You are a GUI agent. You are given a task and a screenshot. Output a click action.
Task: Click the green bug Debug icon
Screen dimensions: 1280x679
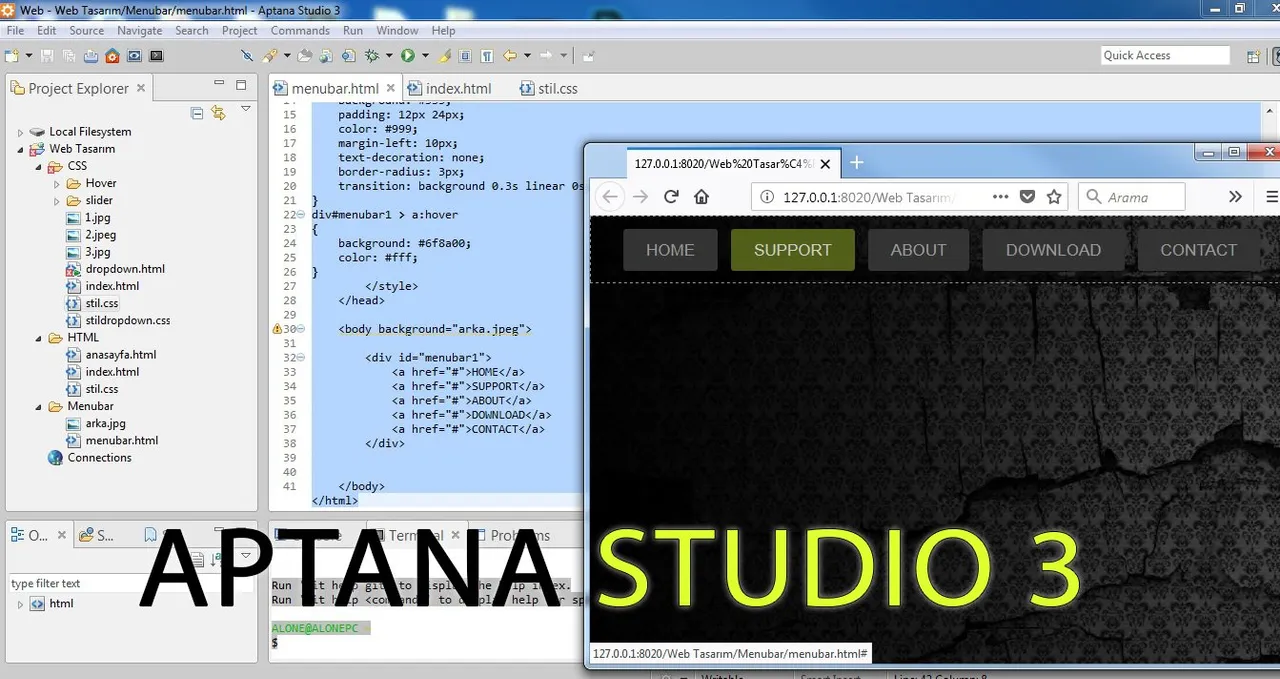(x=371, y=56)
